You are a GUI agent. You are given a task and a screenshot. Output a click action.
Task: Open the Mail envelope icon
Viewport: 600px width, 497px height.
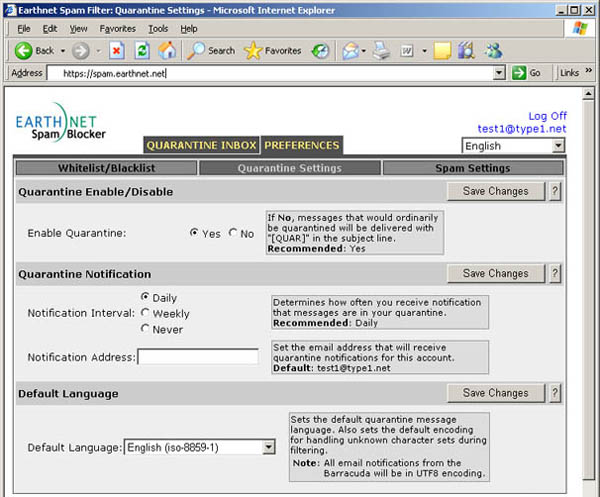351,51
